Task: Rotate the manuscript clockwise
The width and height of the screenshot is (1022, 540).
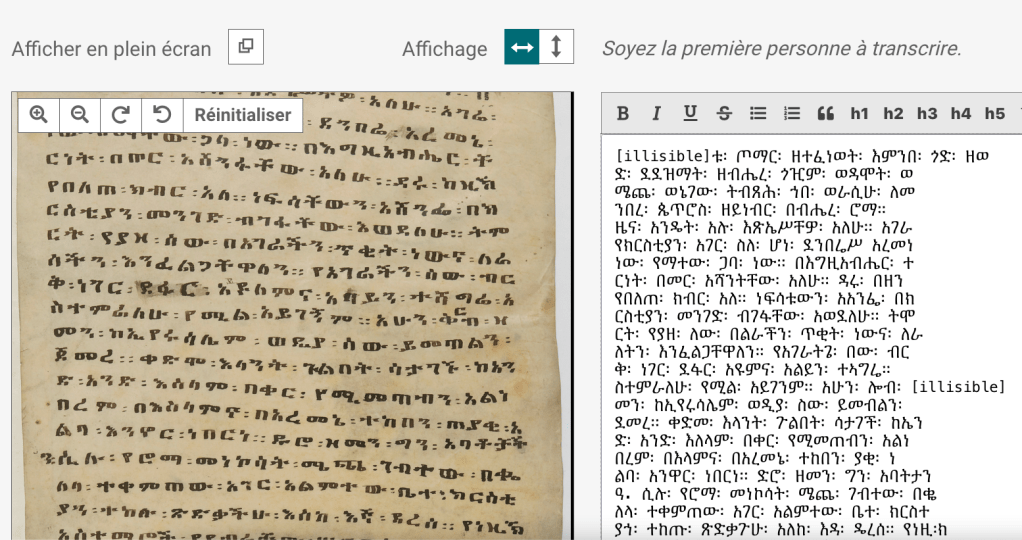Action: tap(121, 114)
